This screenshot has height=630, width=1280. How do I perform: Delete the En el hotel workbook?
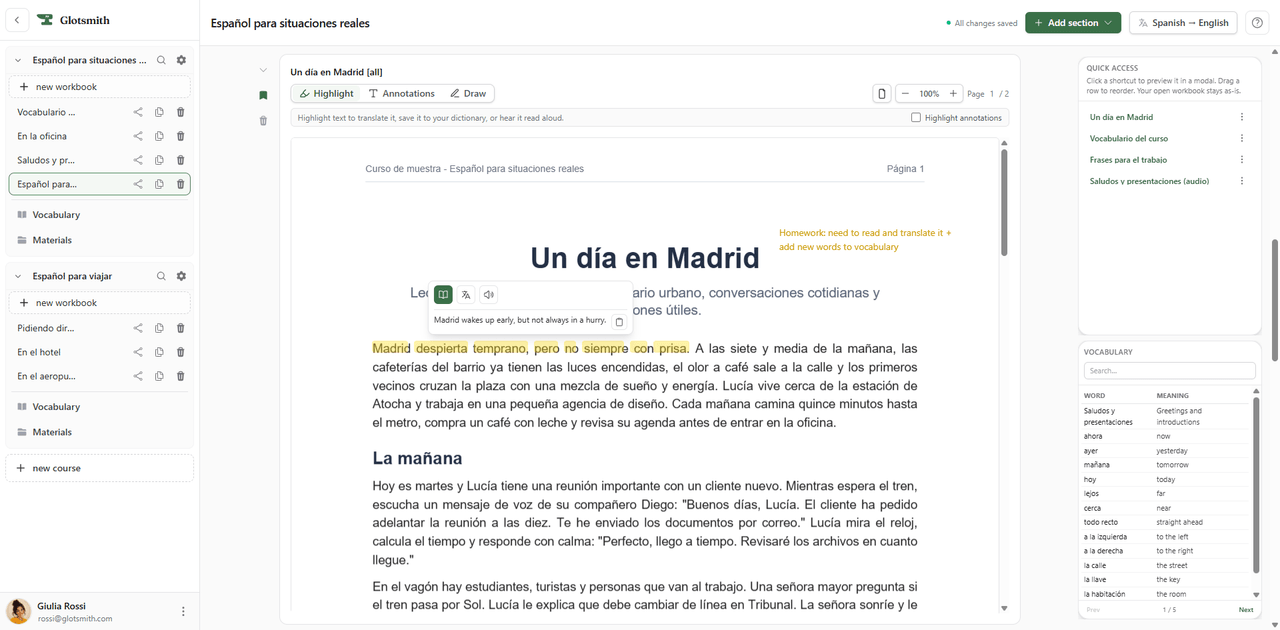pos(181,352)
